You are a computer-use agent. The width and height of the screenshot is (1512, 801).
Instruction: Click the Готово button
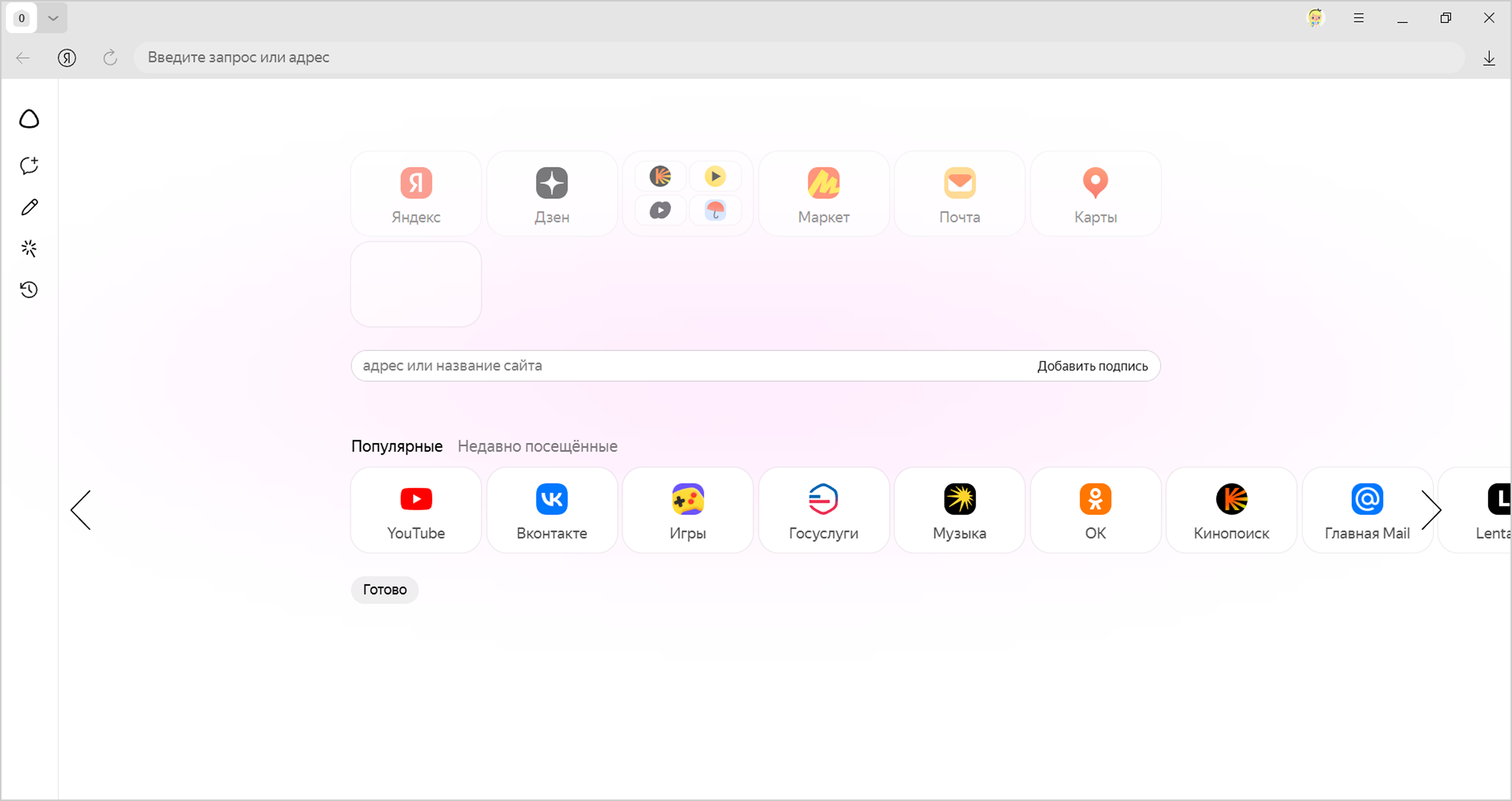click(385, 589)
